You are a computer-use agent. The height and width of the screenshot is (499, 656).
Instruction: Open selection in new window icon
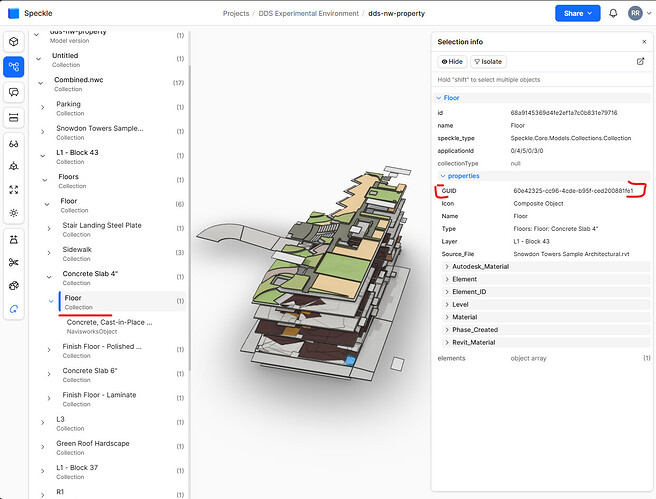(640, 61)
